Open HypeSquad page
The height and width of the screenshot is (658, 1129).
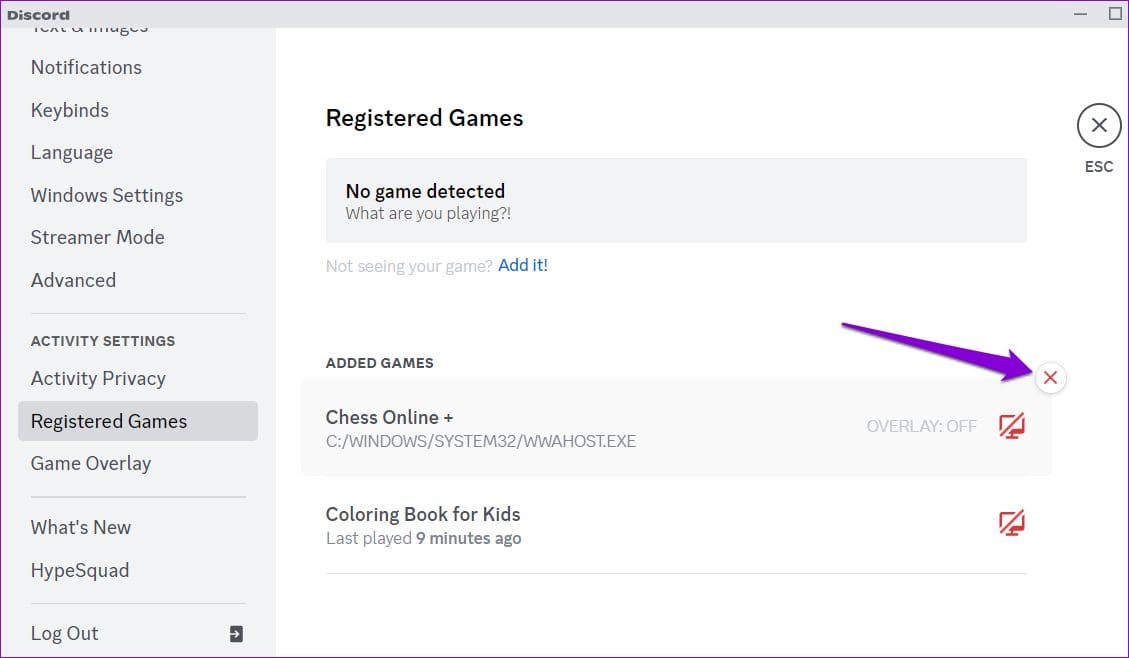click(80, 570)
